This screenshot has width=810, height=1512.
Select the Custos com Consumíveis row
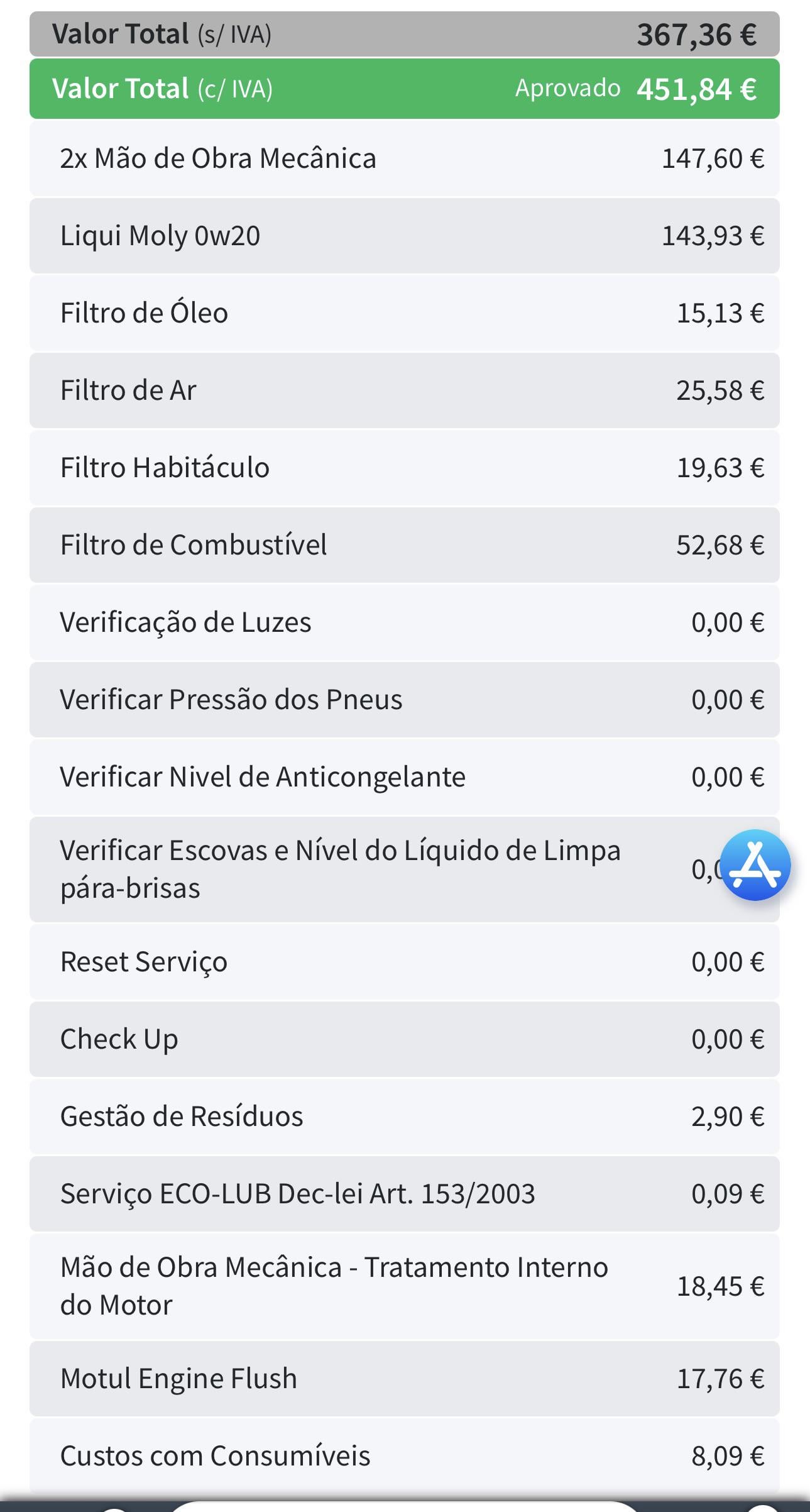click(405, 1456)
